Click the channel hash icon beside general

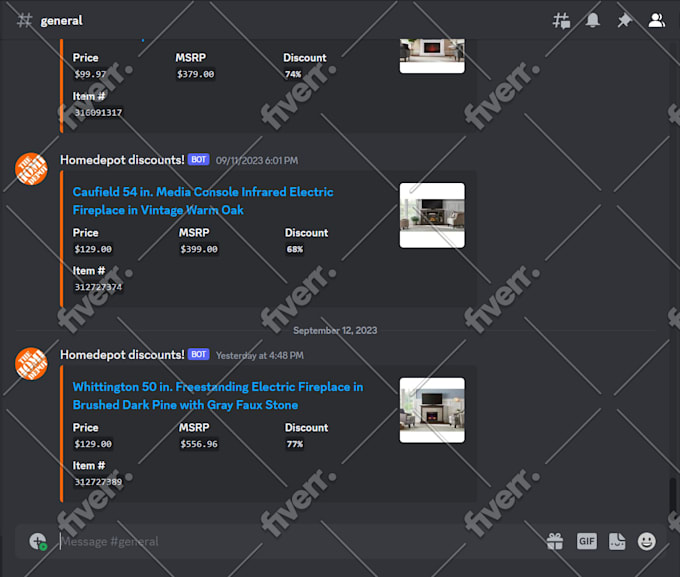(x=24, y=20)
